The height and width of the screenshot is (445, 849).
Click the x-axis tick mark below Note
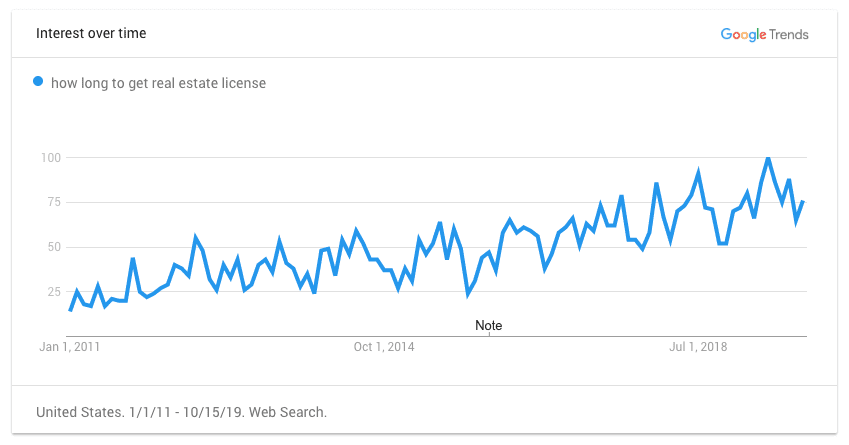pyautogui.click(x=489, y=335)
